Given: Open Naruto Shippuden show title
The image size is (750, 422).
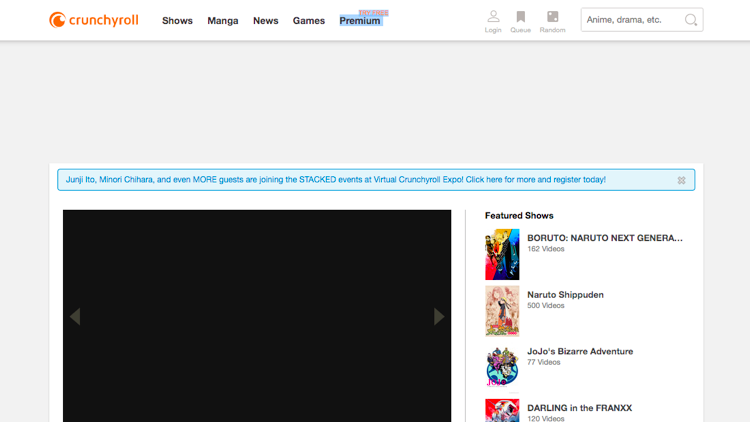Looking at the screenshot, I should [x=565, y=295].
